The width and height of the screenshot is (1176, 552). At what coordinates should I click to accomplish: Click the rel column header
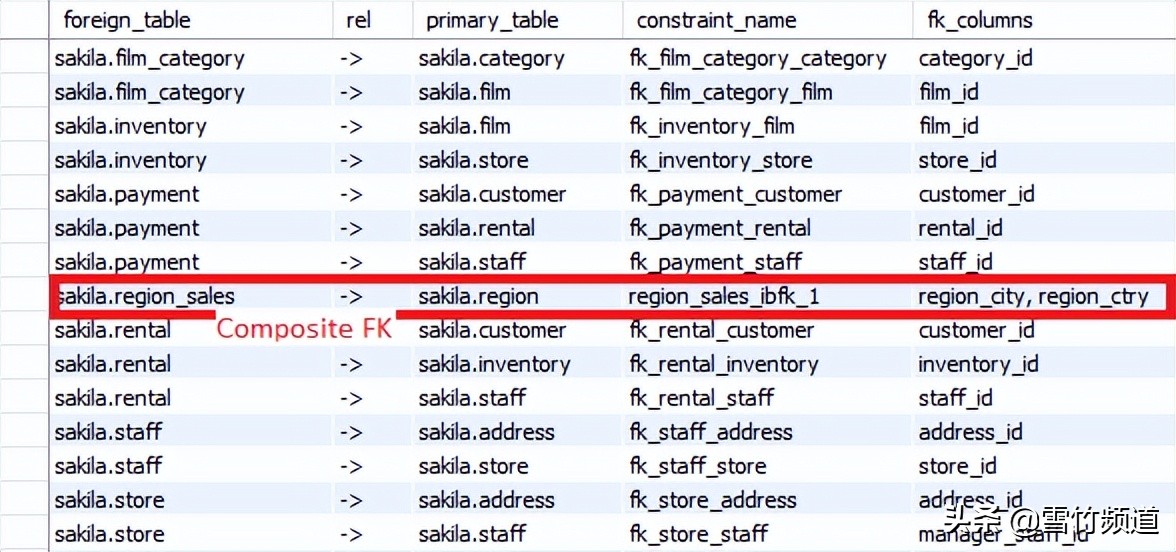tap(358, 20)
